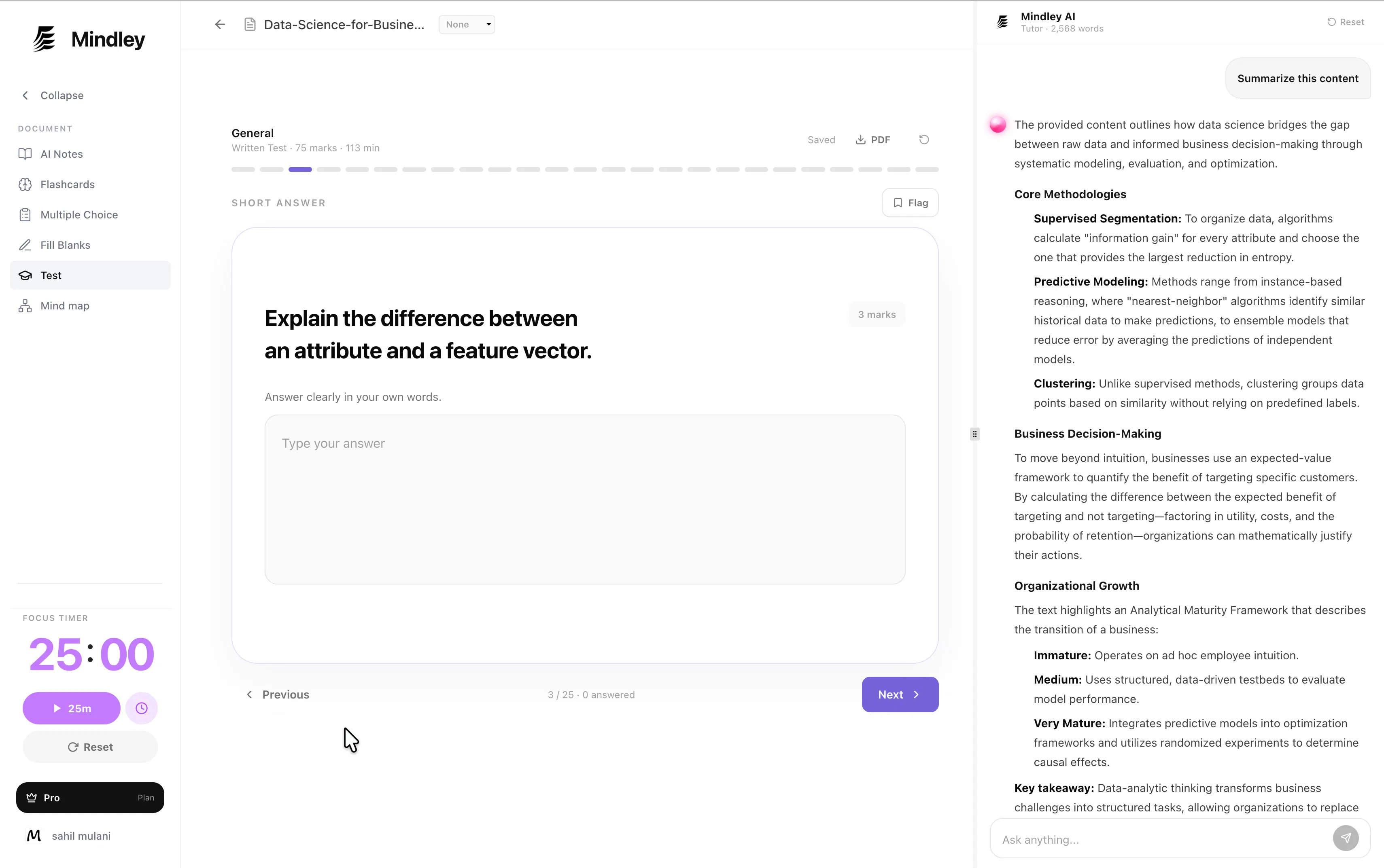The width and height of the screenshot is (1384, 868).
Task: Flag this short answer question
Action: pyautogui.click(x=910, y=203)
